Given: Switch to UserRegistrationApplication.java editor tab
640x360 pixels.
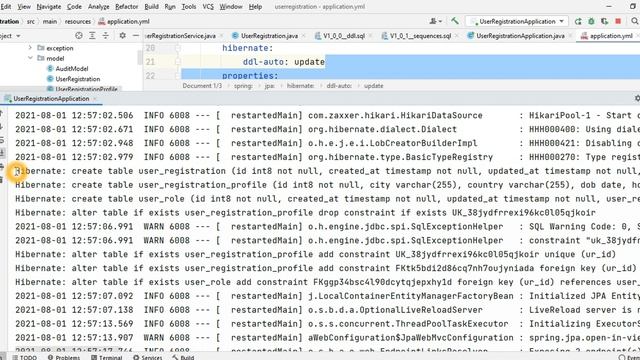Looking at the screenshot, I should coord(520,36).
